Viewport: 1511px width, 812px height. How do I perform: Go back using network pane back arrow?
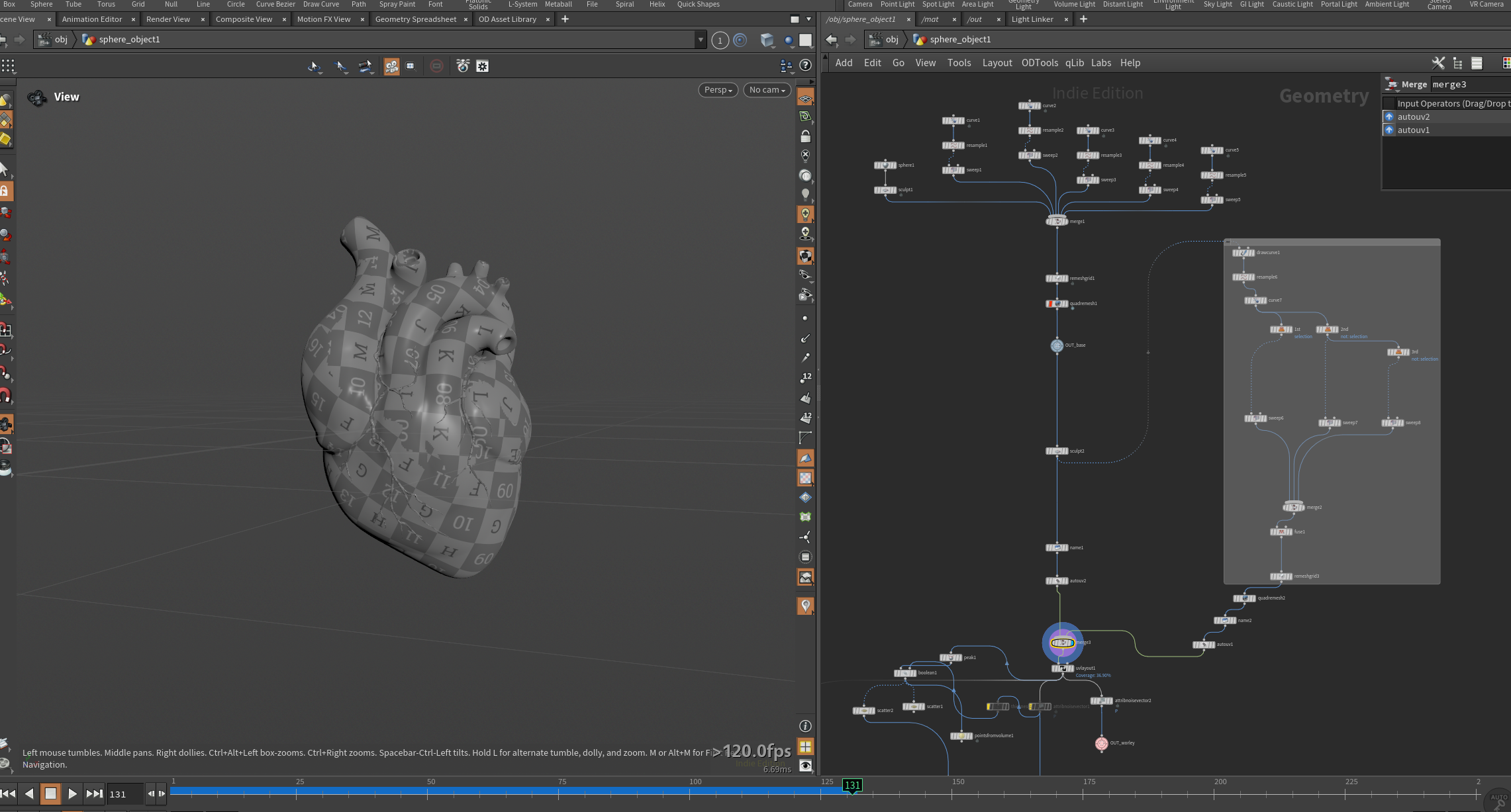pos(832,40)
